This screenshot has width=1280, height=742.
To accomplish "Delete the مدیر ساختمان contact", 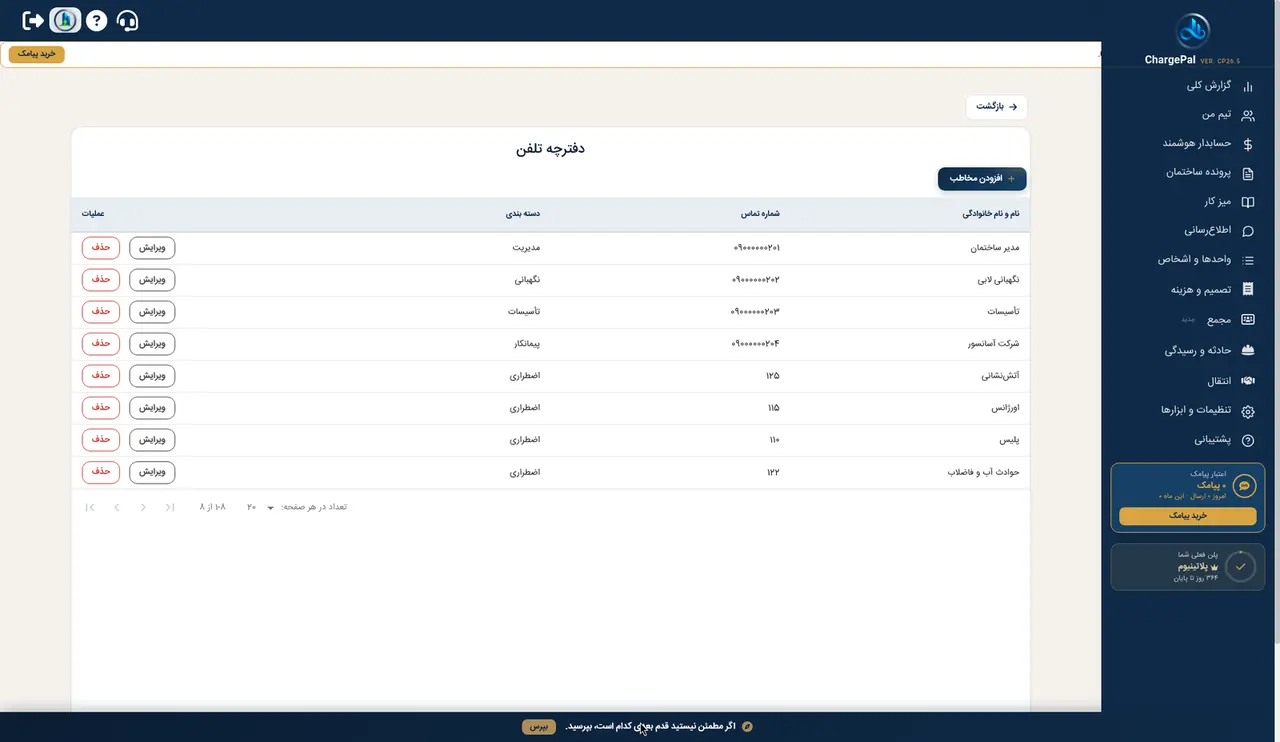I will pos(101,248).
